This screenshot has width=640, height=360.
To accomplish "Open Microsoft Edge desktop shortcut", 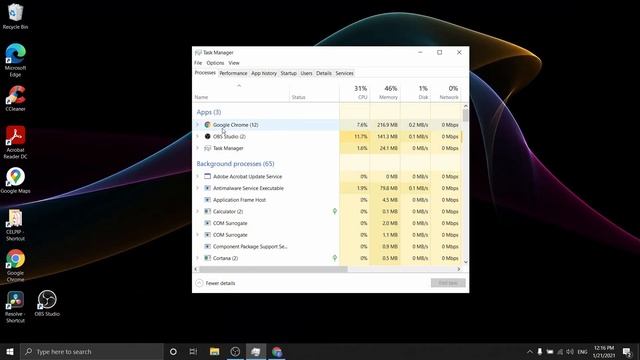I will [x=15, y=60].
